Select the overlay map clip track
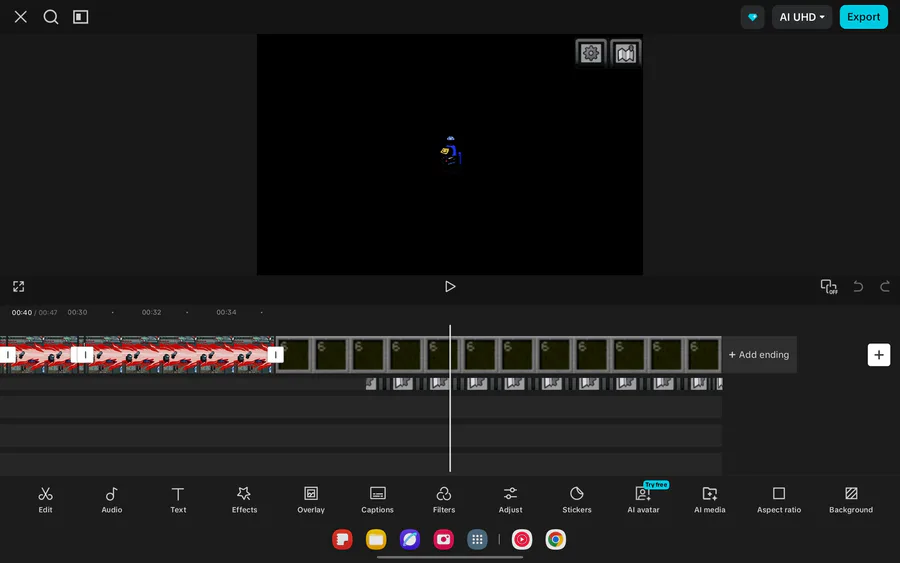 click(x=544, y=383)
